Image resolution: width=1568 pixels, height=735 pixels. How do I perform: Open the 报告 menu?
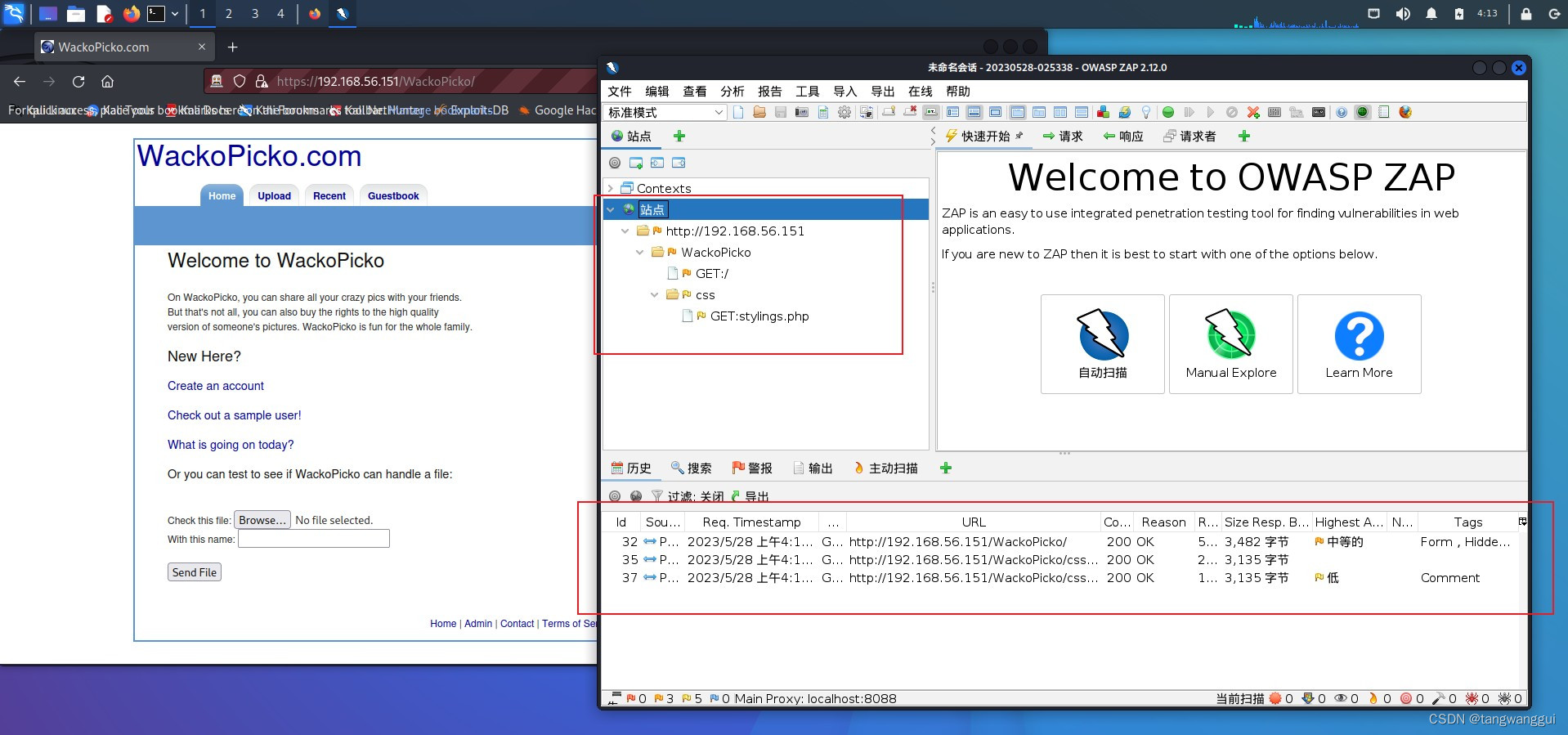770,91
